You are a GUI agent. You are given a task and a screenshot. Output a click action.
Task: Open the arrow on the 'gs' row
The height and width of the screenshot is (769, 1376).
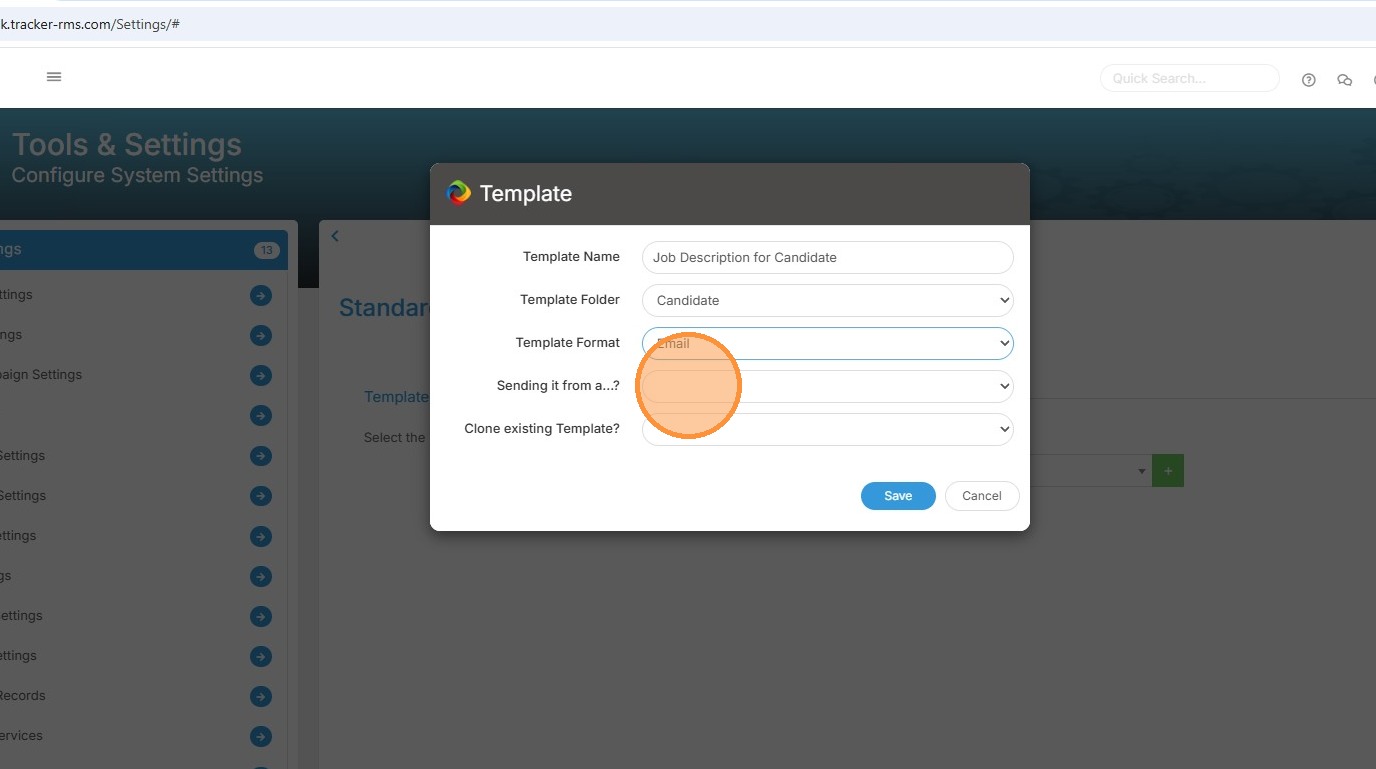point(261,576)
